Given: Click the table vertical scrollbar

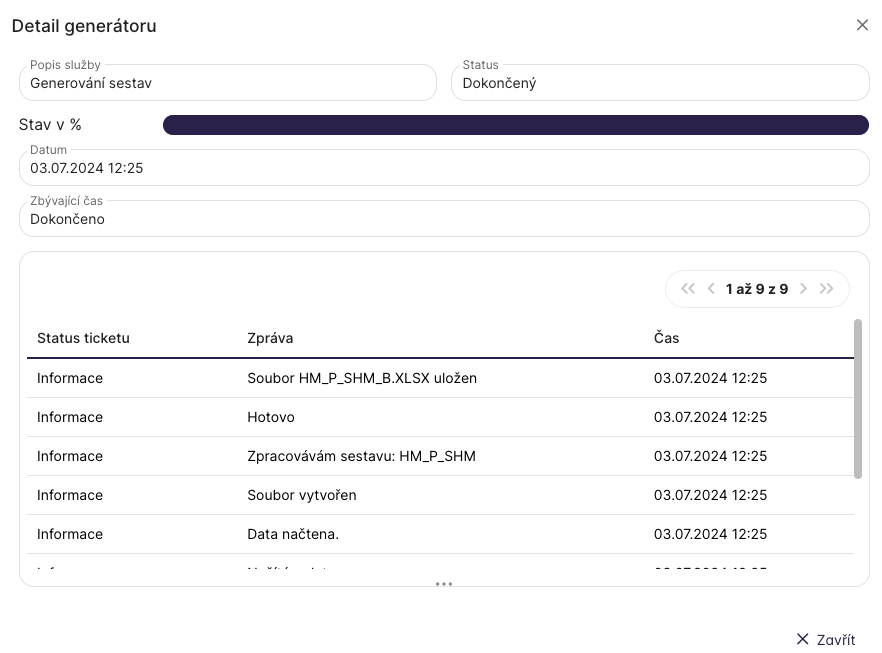Looking at the screenshot, I should (x=858, y=400).
